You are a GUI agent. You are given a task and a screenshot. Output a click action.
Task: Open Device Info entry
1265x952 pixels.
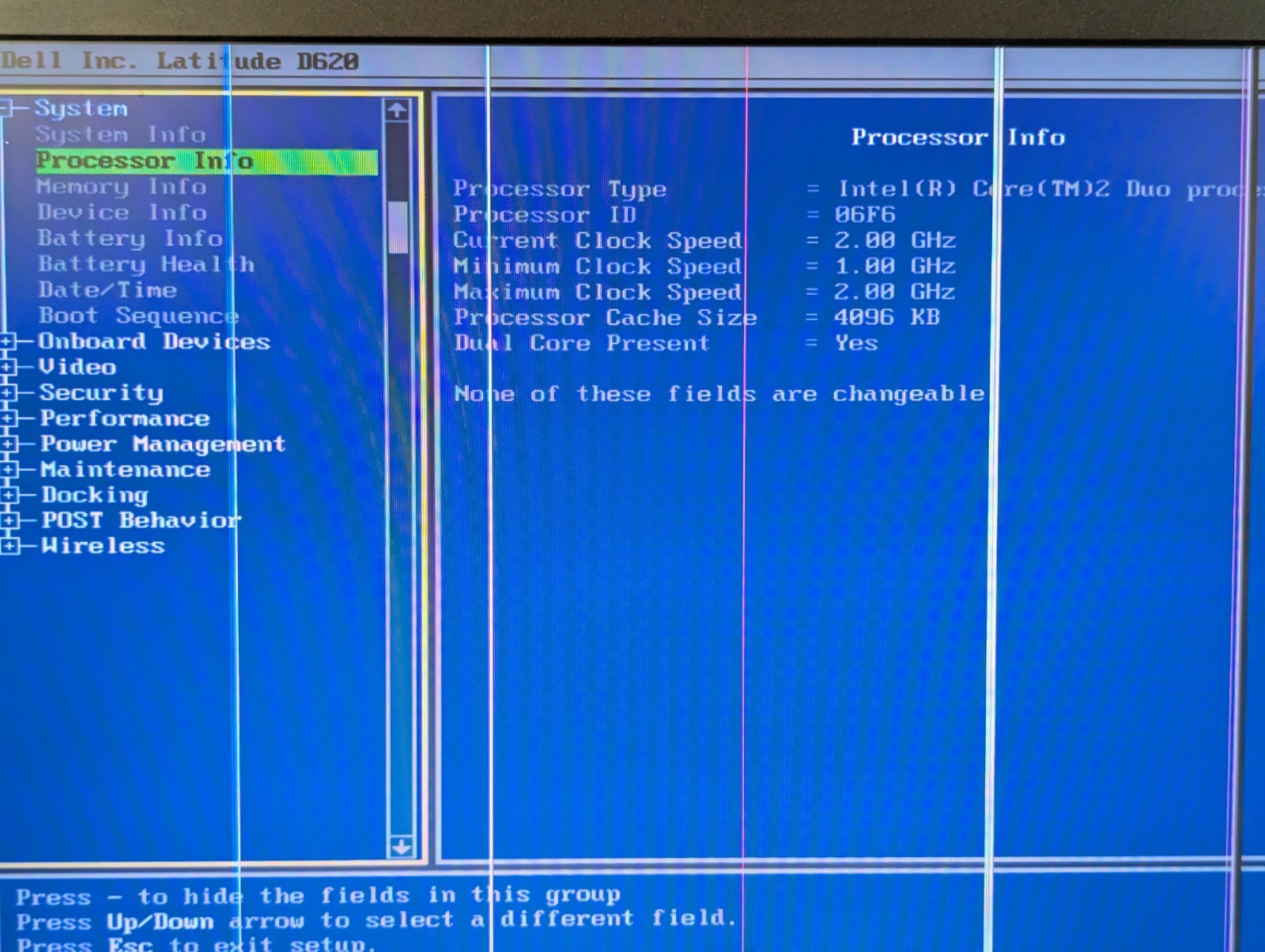click(122, 213)
